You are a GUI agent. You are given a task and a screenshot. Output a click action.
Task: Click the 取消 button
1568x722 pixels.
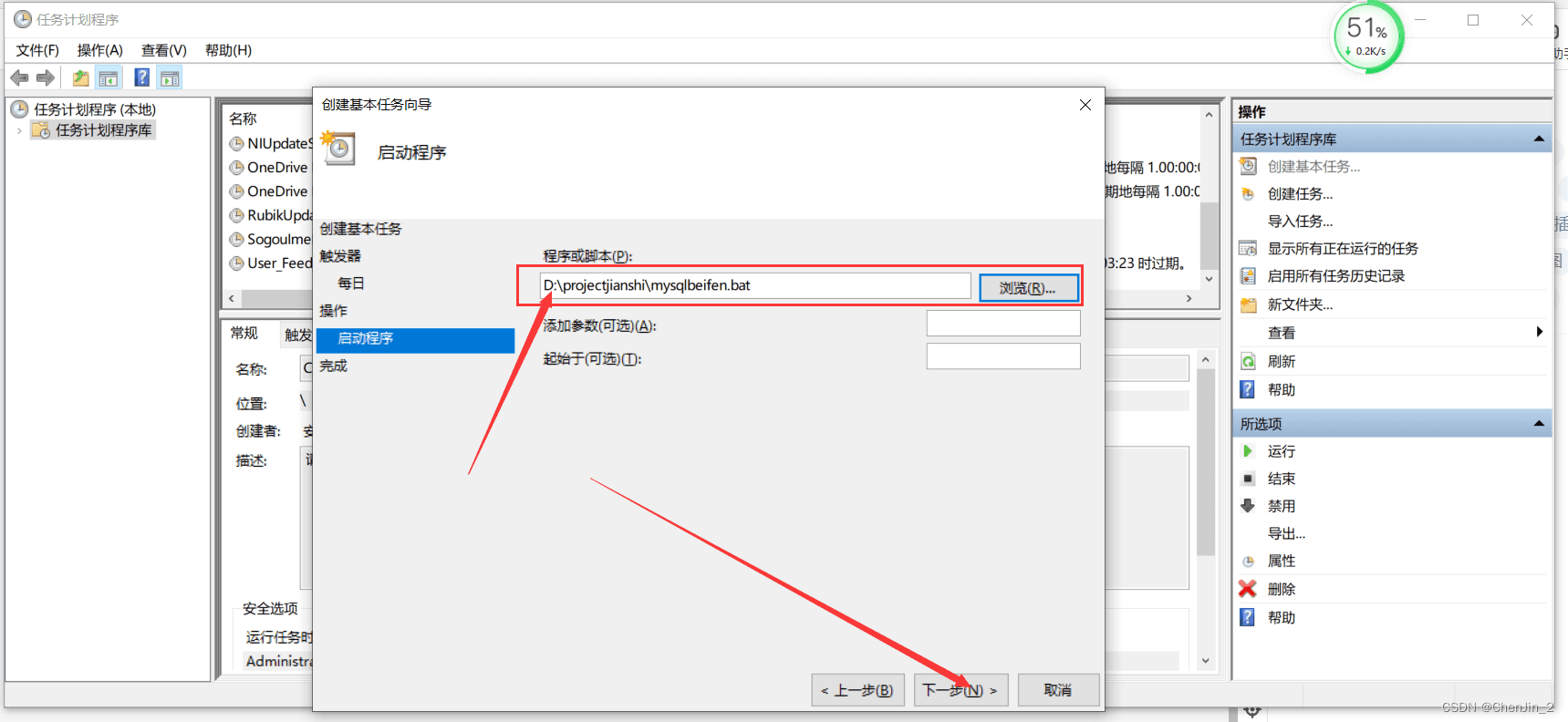click(1058, 690)
